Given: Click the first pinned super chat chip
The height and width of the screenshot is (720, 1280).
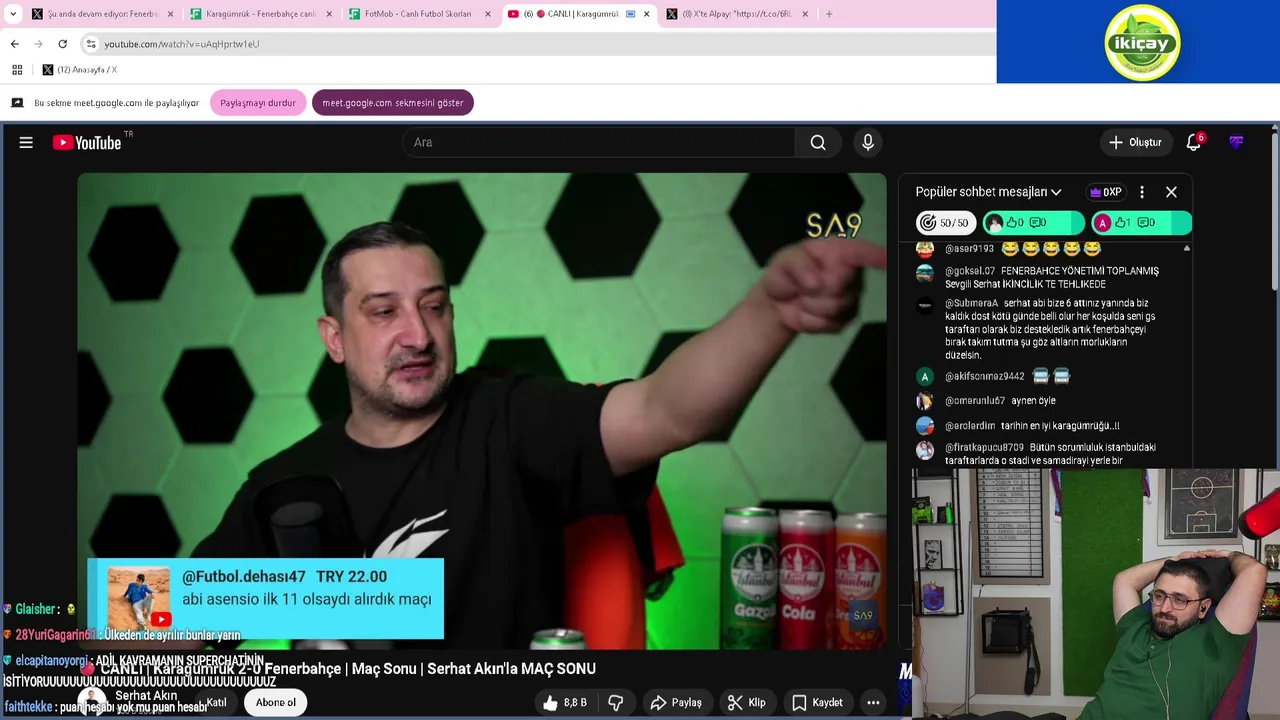Looking at the screenshot, I should click(x=1034, y=223).
